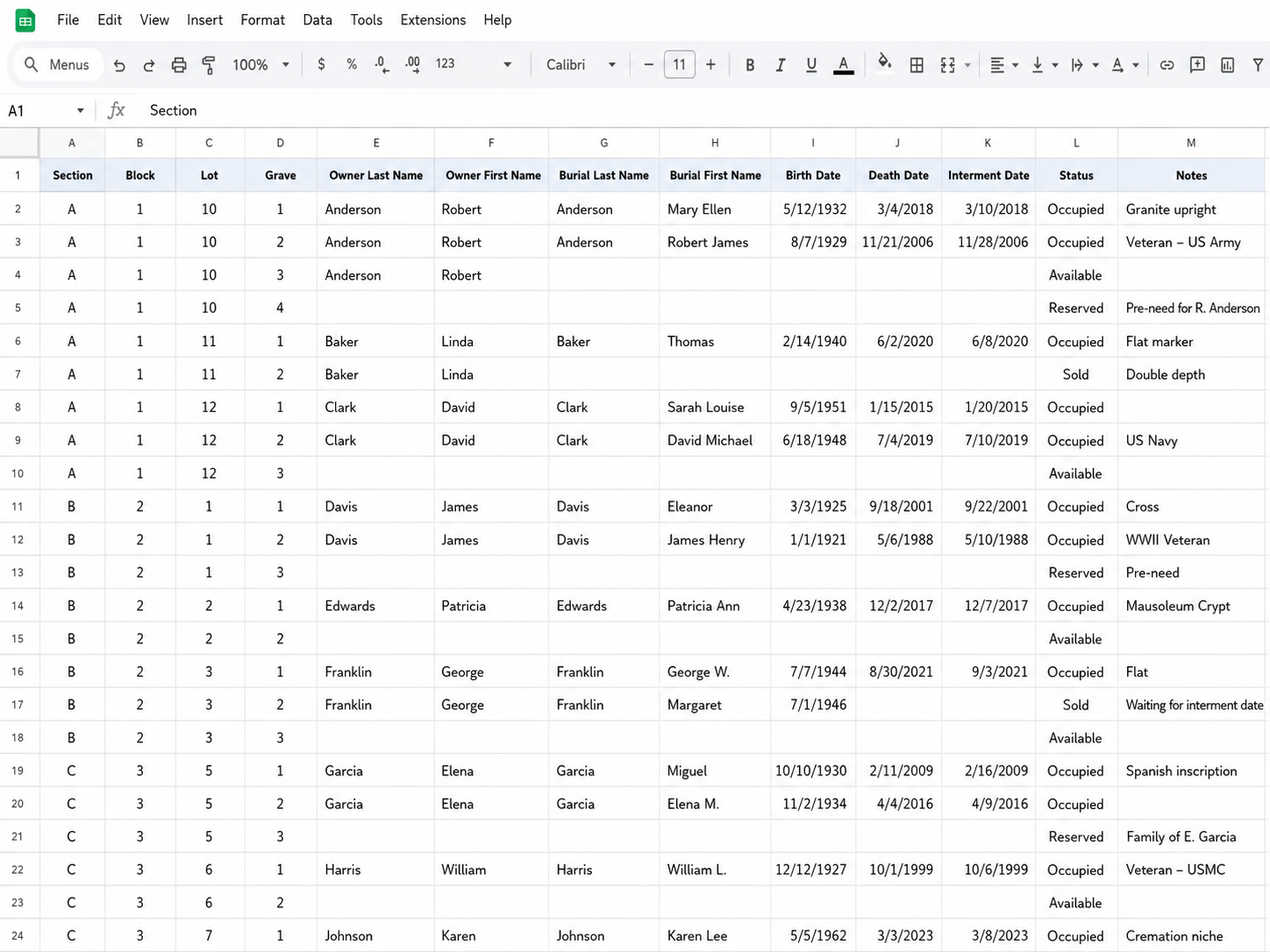Open the Help menu
This screenshot has height=952, width=1270.
tap(497, 19)
